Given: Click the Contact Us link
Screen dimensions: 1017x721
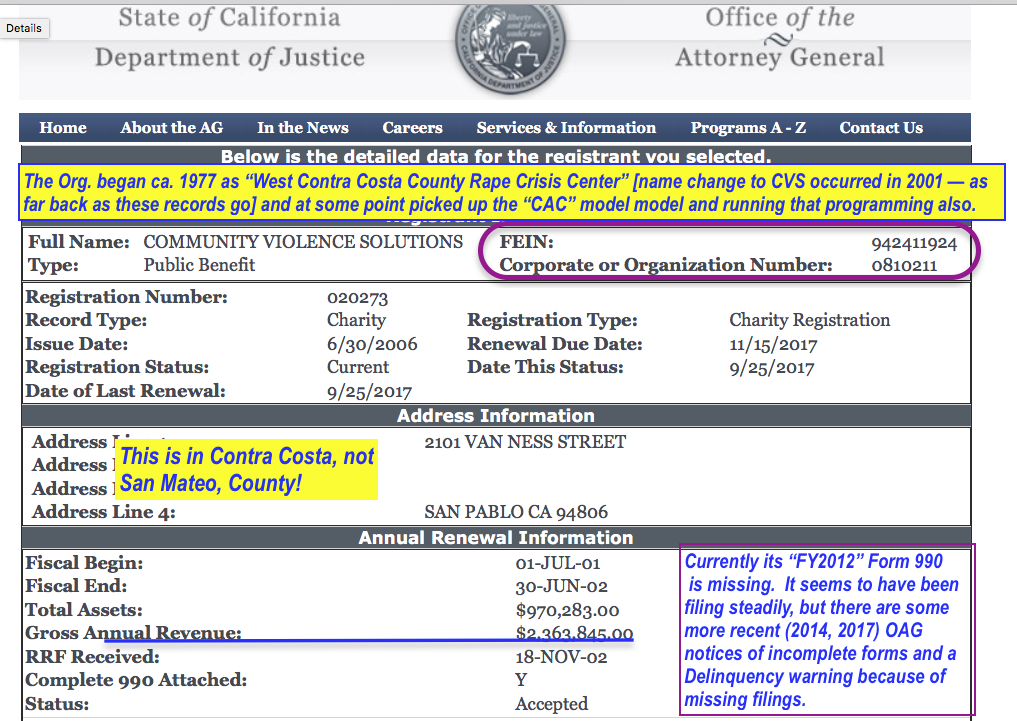Looking at the screenshot, I should (x=881, y=128).
